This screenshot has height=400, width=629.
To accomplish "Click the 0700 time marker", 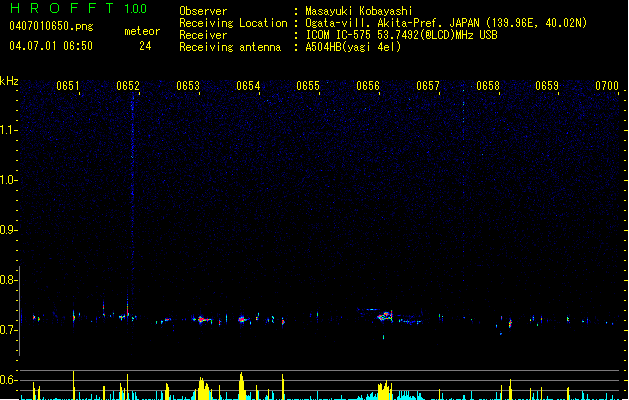I will pyautogui.click(x=607, y=86).
